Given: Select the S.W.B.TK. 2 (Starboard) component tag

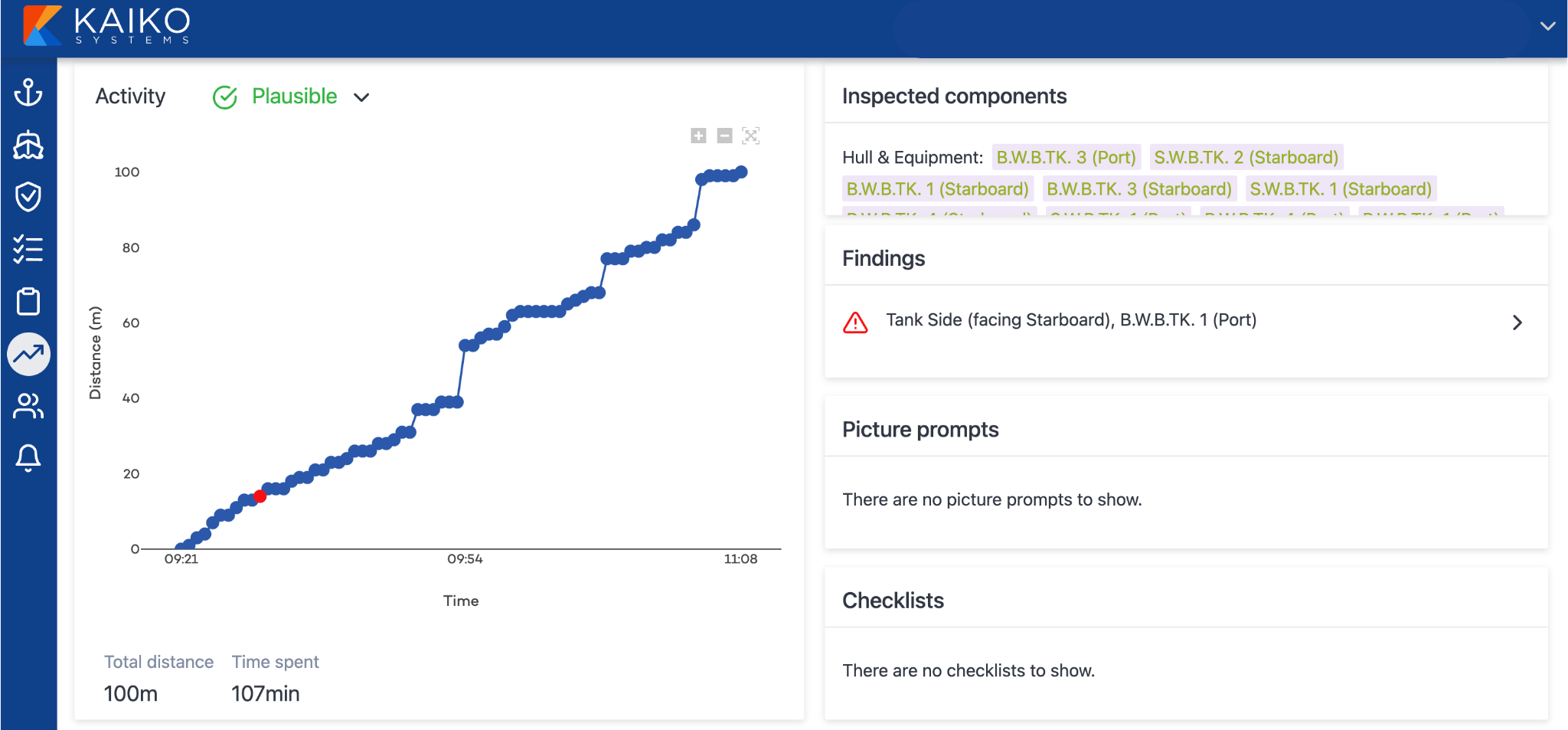Looking at the screenshot, I should 1246,157.
